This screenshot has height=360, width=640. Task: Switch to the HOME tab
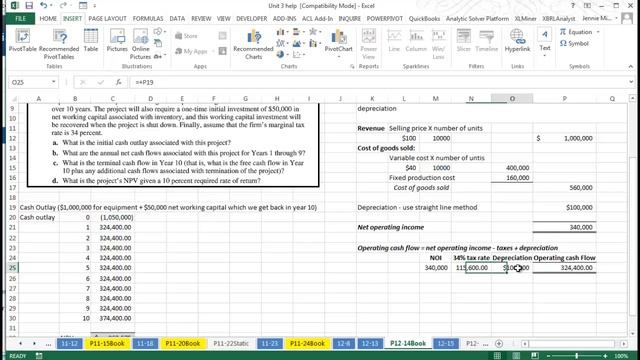click(48, 19)
